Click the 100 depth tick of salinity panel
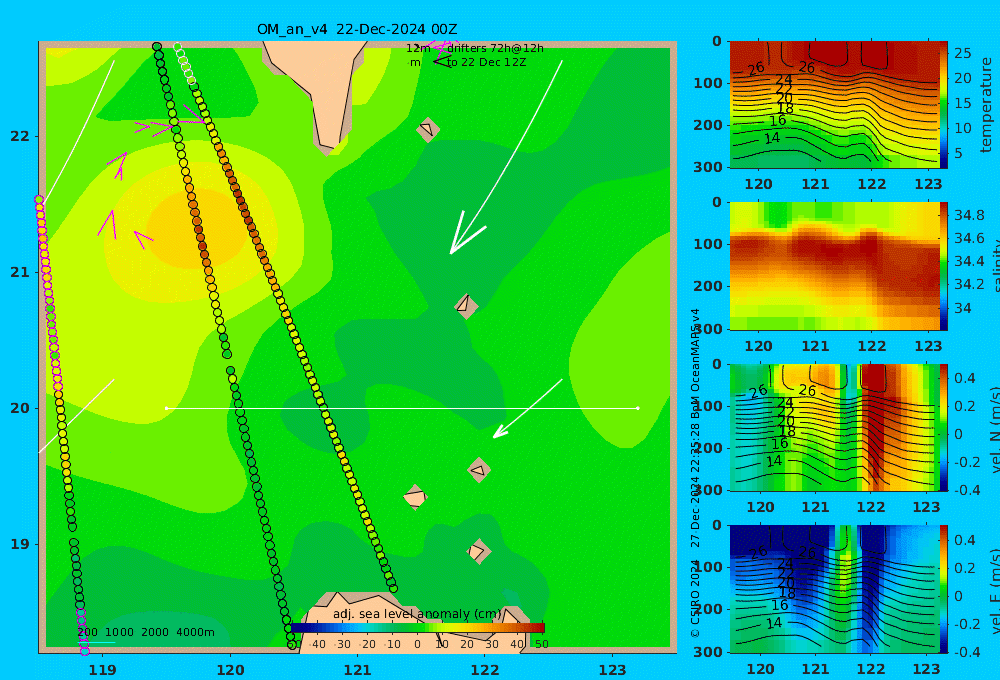 pyautogui.click(x=708, y=244)
